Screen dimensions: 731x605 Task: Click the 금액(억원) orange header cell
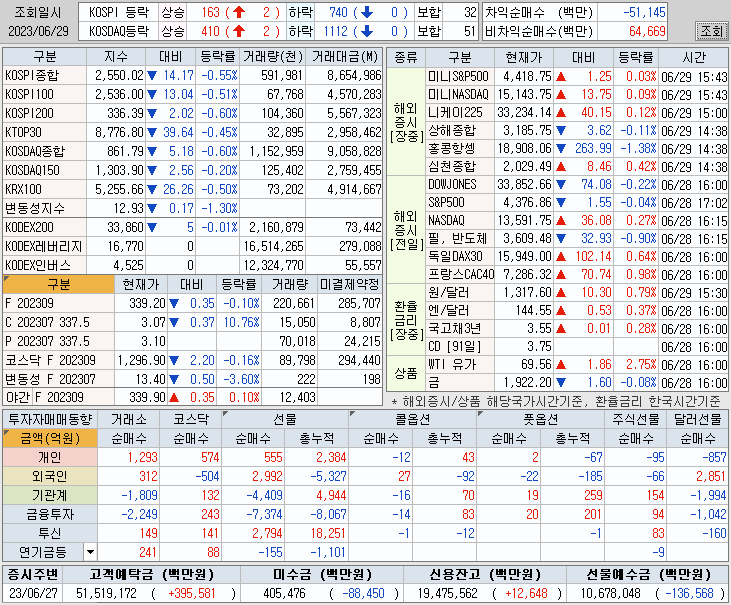pos(50,438)
